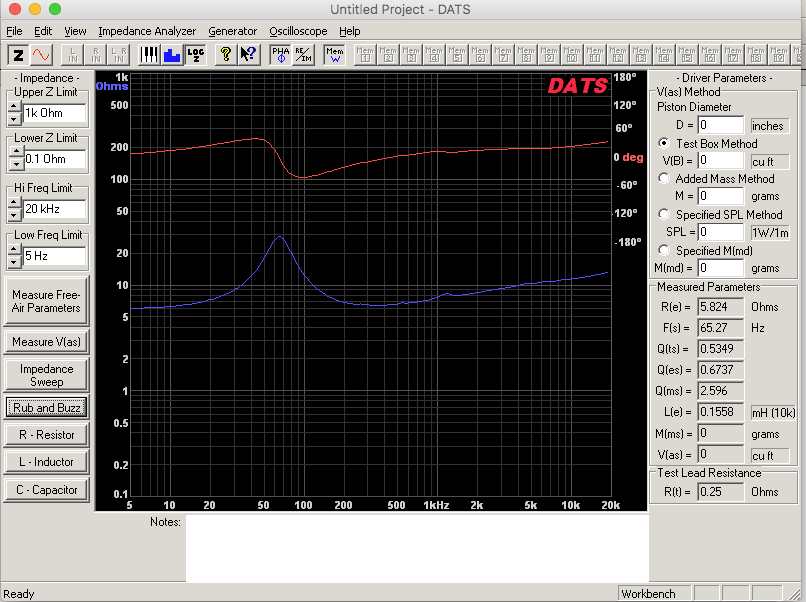Click the Piston Diameter D input field

[x=720, y=125]
